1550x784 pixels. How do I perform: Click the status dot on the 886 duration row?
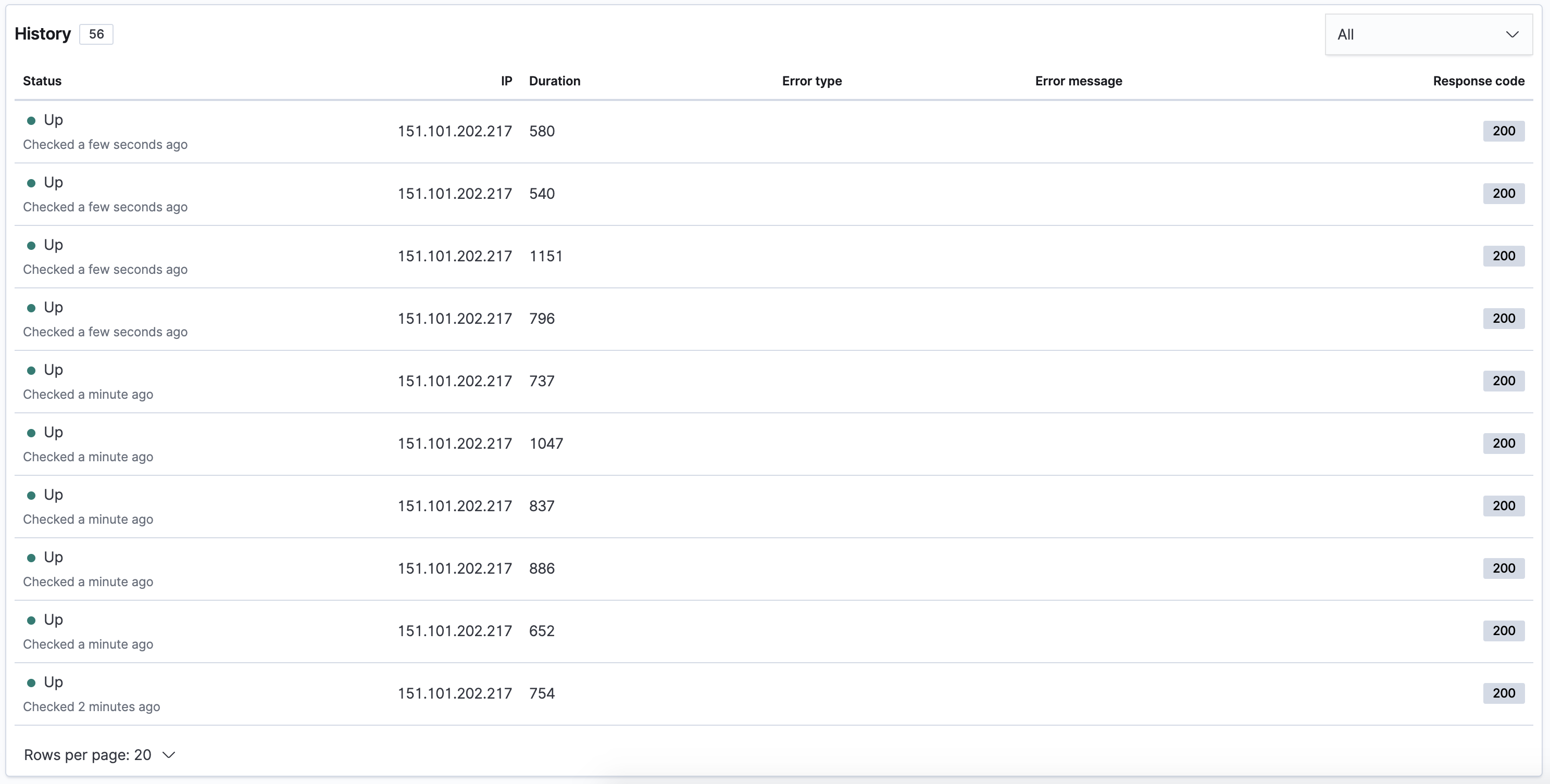point(32,558)
